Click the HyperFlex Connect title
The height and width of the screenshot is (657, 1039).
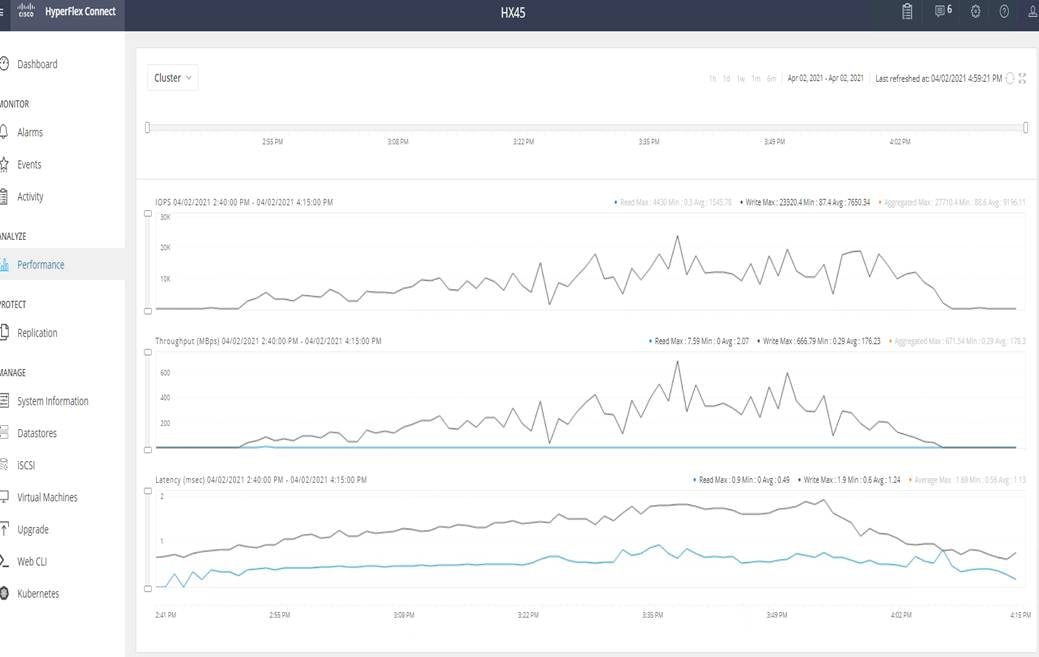[x=80, y=11]
